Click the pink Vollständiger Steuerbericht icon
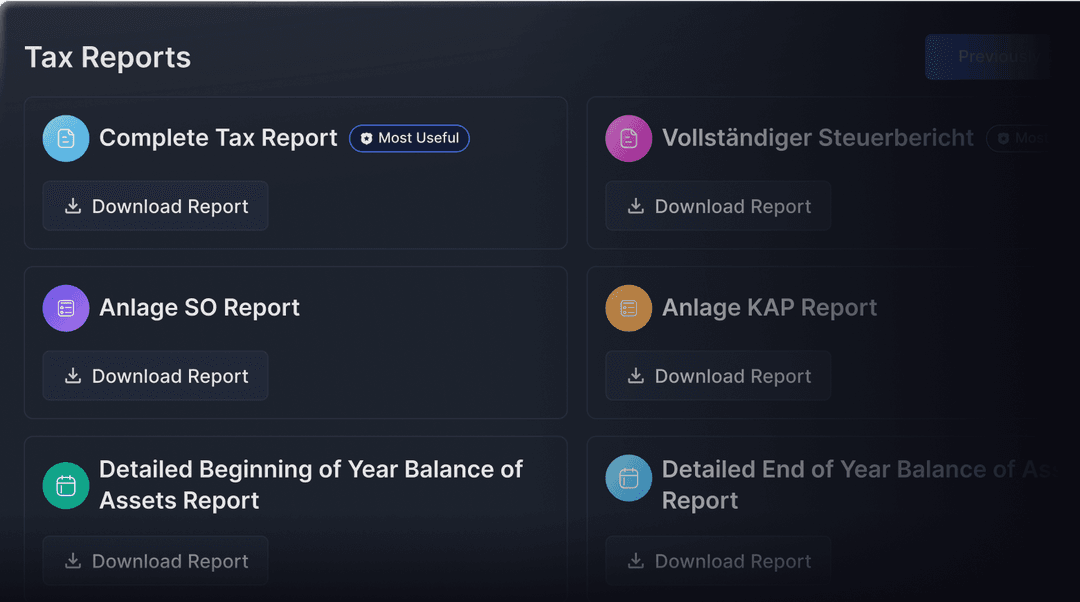The height and width of the screenshot is (602, 1080). 629,138
